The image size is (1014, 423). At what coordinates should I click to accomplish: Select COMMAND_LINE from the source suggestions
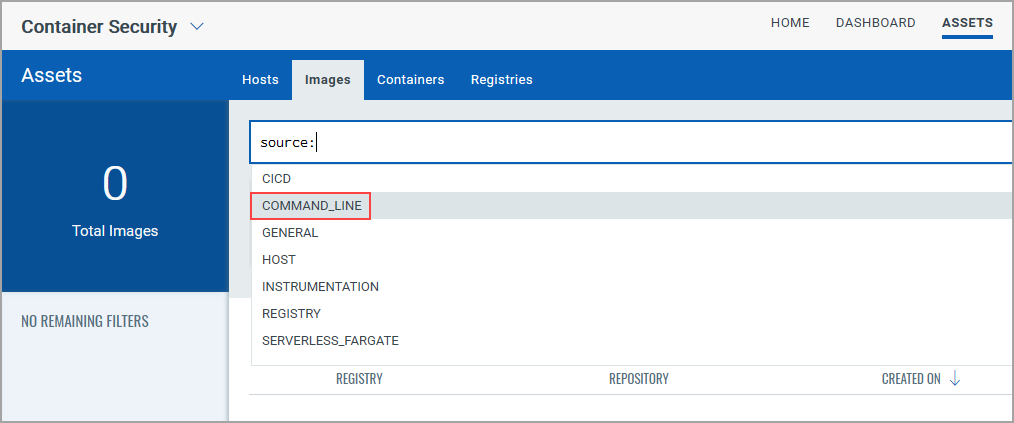[311, 206]
